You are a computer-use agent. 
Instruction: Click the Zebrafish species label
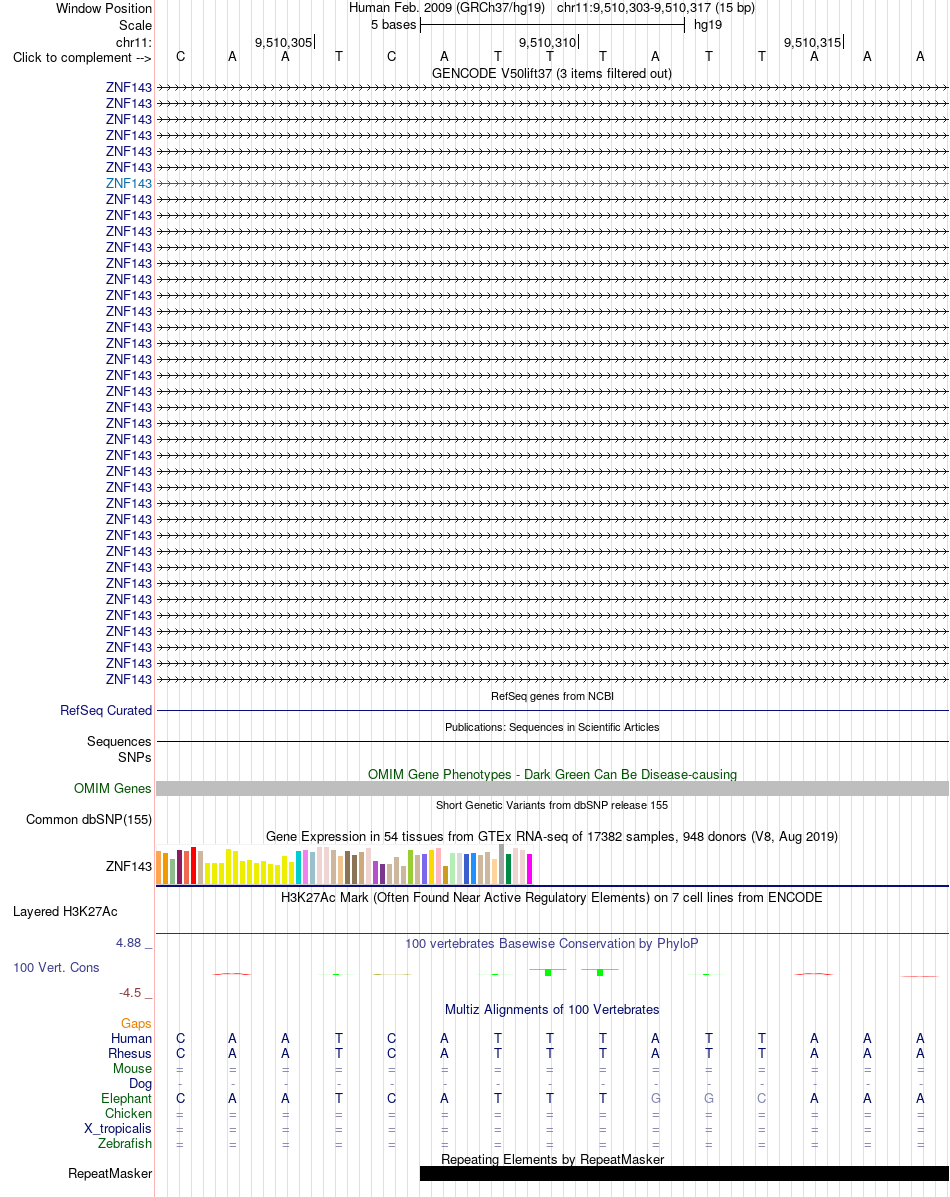click(x=124, y=1144)
